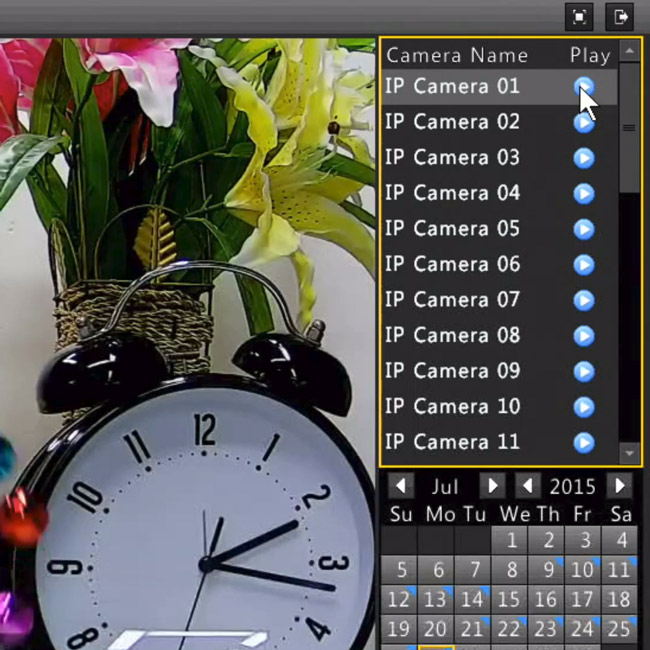Select July 12 in the calendar
Viewport: 650px width, 650px height.
pyautogui.click(x=399, y=599)
